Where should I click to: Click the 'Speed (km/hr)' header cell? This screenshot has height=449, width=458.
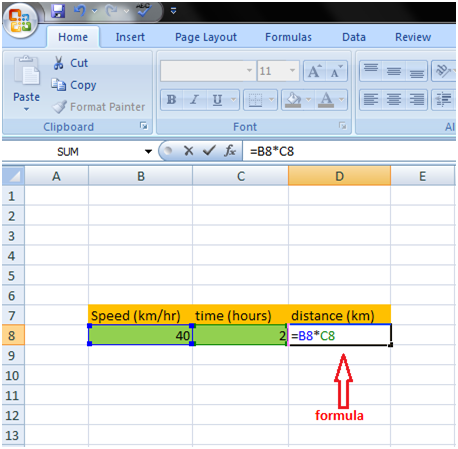[x=141, y=315]
